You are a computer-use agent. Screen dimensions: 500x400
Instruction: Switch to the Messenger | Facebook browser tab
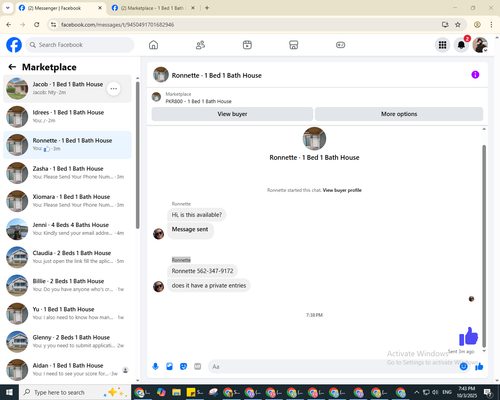pos(61,8)
